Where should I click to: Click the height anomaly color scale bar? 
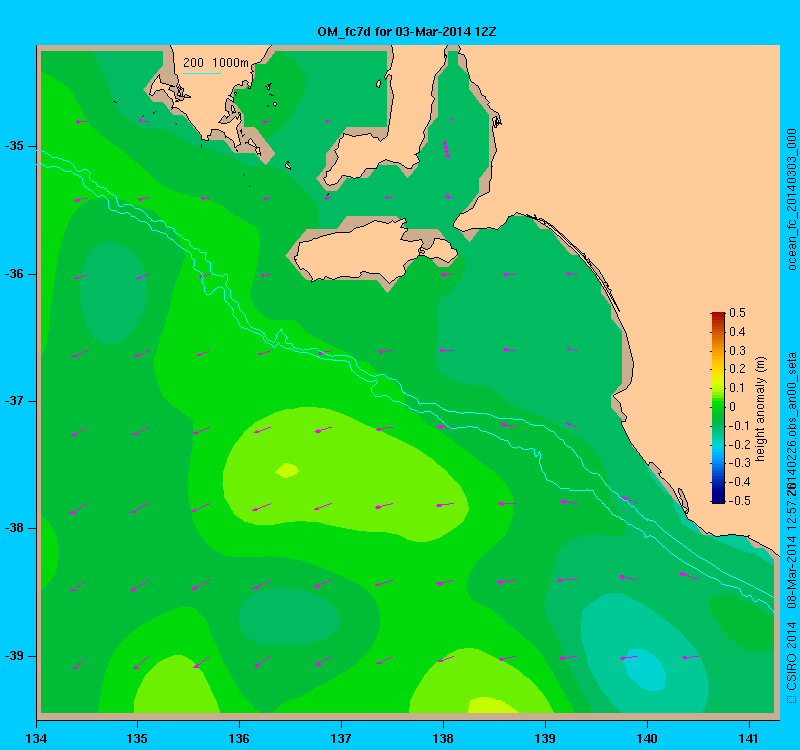[x=718, y=408]
